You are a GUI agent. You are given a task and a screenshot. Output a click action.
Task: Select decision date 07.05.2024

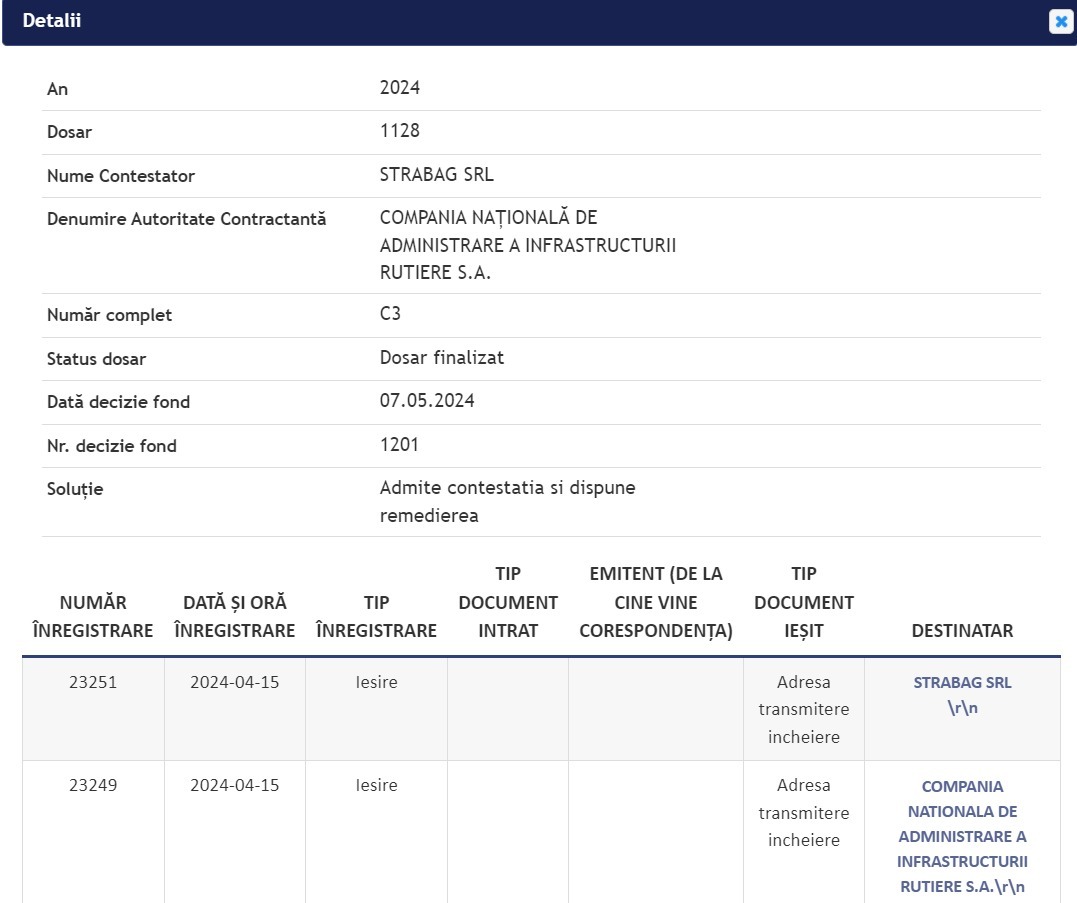[427, 401]
